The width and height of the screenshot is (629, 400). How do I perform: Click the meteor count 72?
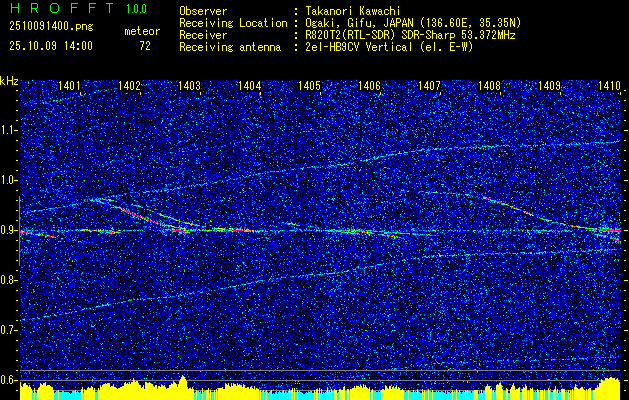tap(145, 46)
